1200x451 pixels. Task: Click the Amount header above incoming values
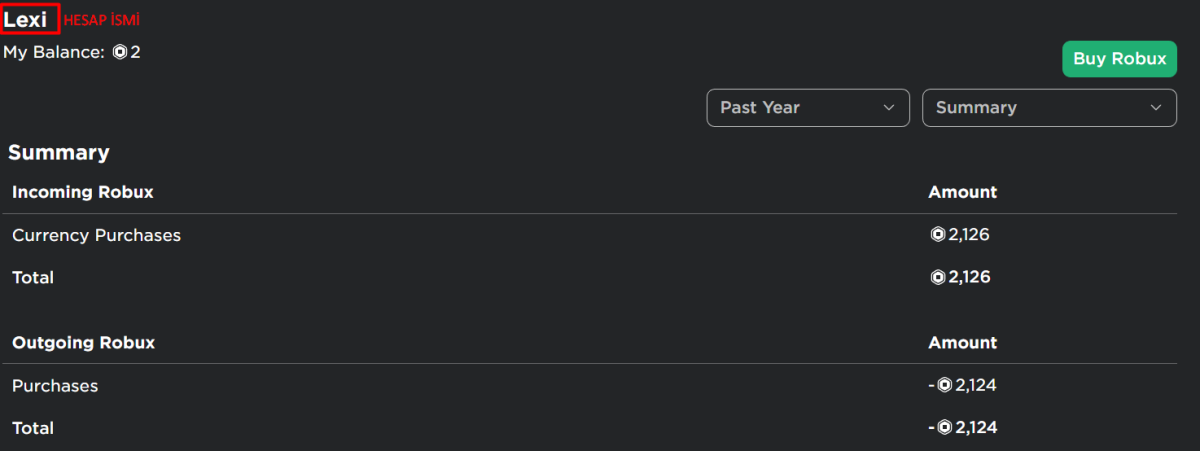(963, 192)
